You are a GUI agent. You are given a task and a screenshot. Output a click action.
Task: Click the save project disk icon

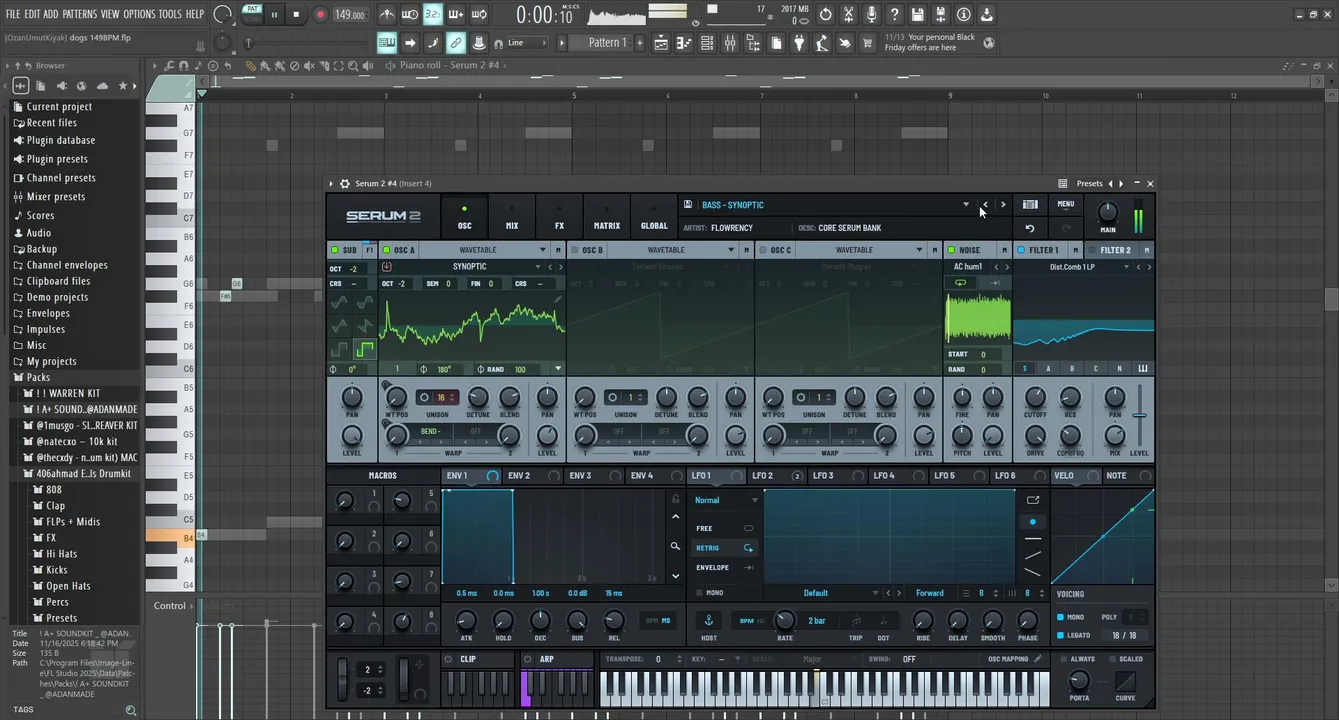(x=917, y=14)
